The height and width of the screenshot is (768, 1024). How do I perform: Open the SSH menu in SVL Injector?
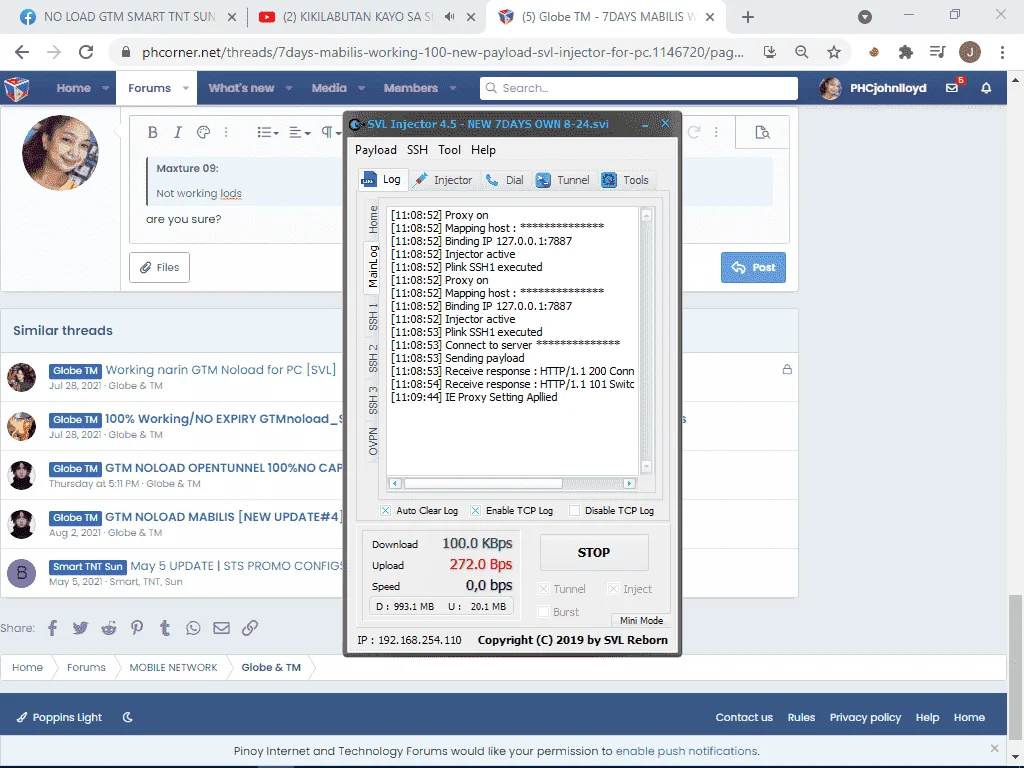(417, 150)
